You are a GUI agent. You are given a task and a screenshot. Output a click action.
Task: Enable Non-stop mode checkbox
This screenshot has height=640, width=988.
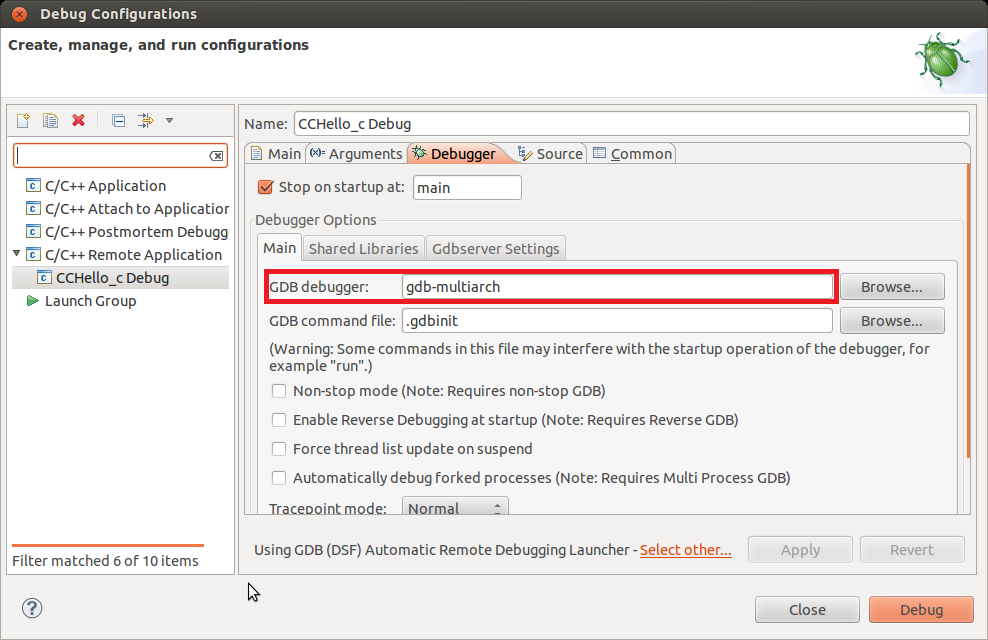[279, 391]
